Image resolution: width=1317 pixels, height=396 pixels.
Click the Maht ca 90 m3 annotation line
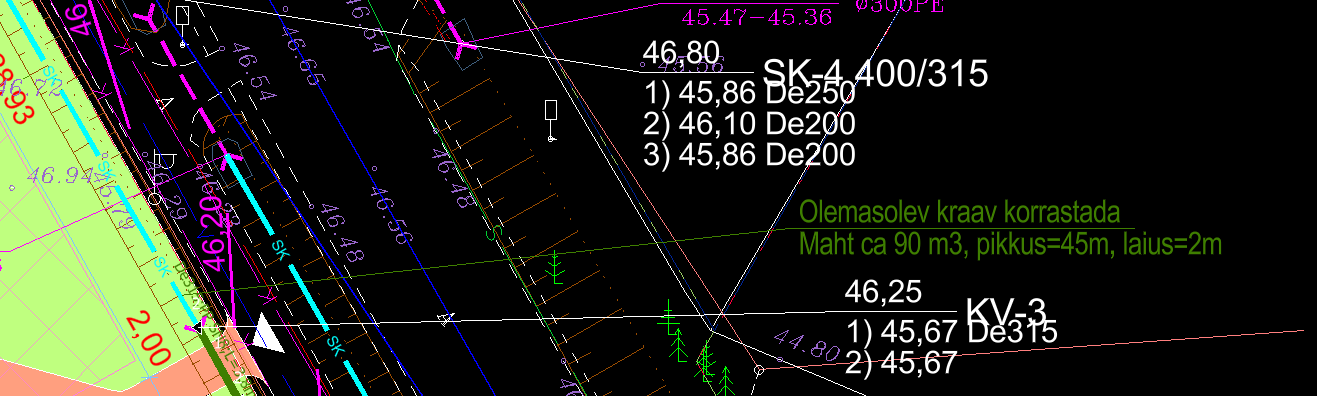coord(1011,243)
